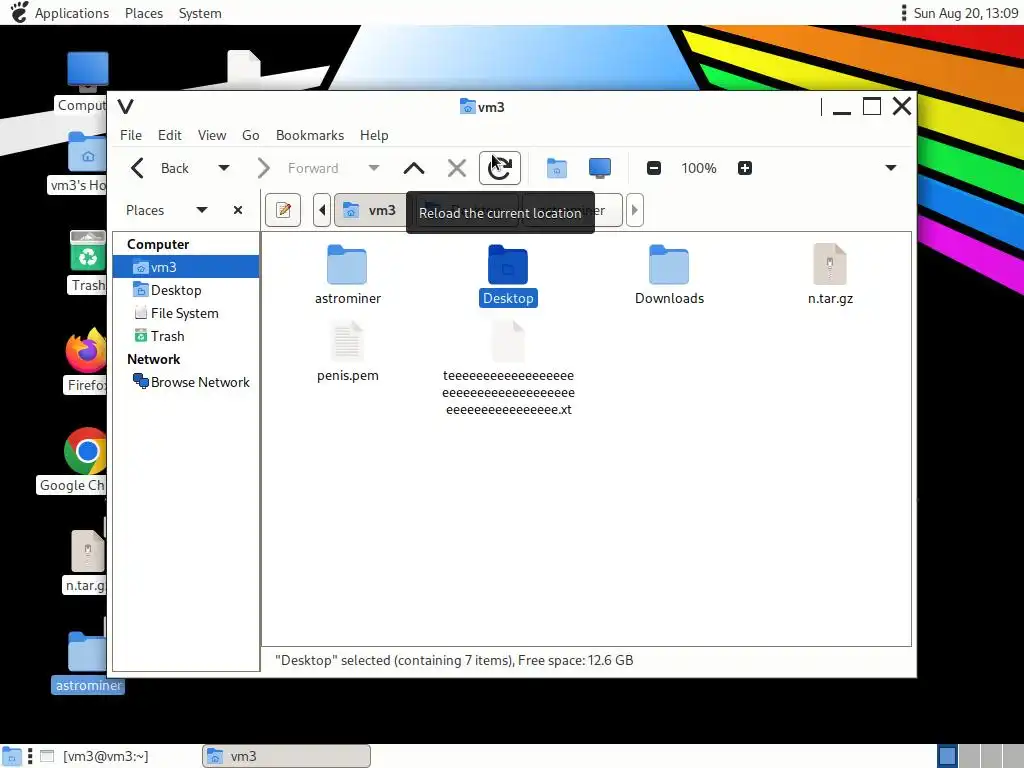
Task: Select Desktop in the sidebar
Action: click(x=186, y=290)
